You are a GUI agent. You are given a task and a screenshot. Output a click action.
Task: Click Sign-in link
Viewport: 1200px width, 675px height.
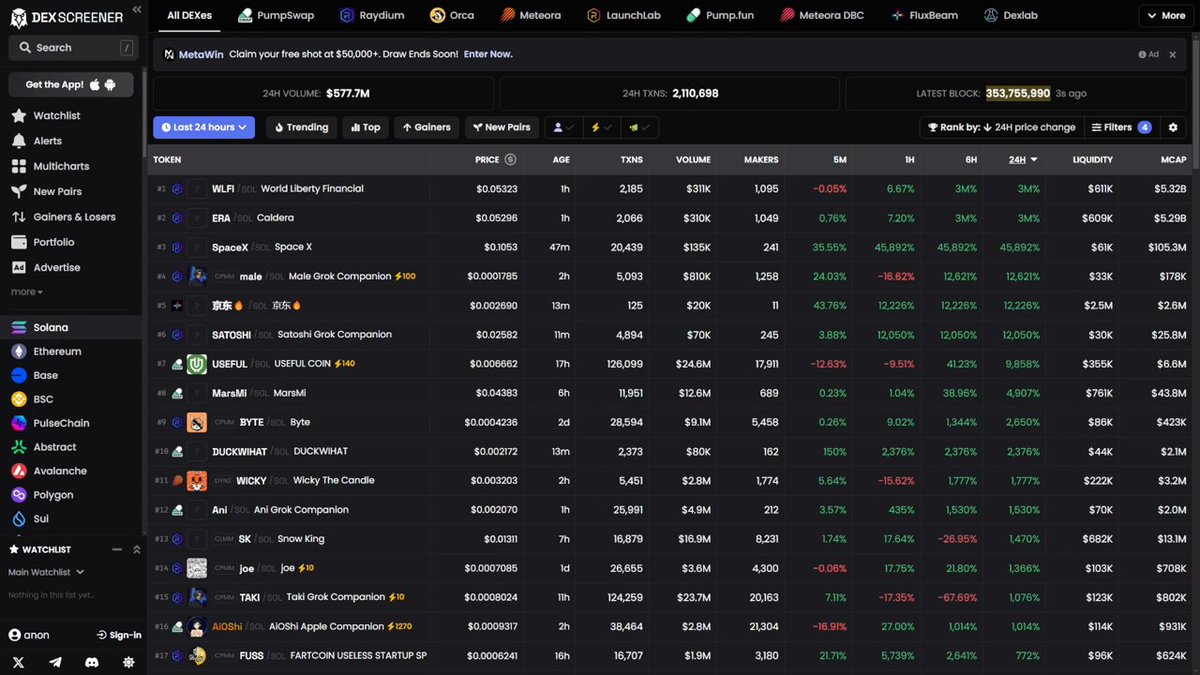119,635
